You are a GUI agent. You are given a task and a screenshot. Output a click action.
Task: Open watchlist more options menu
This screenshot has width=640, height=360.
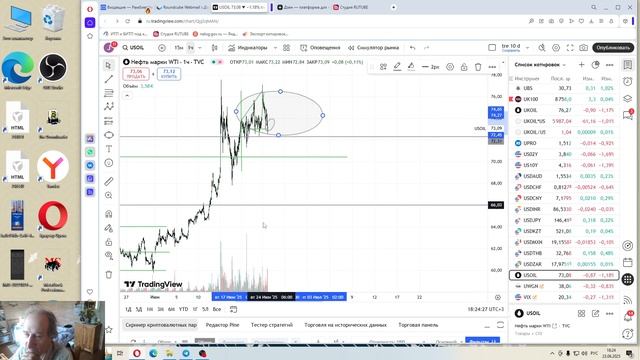610,64
